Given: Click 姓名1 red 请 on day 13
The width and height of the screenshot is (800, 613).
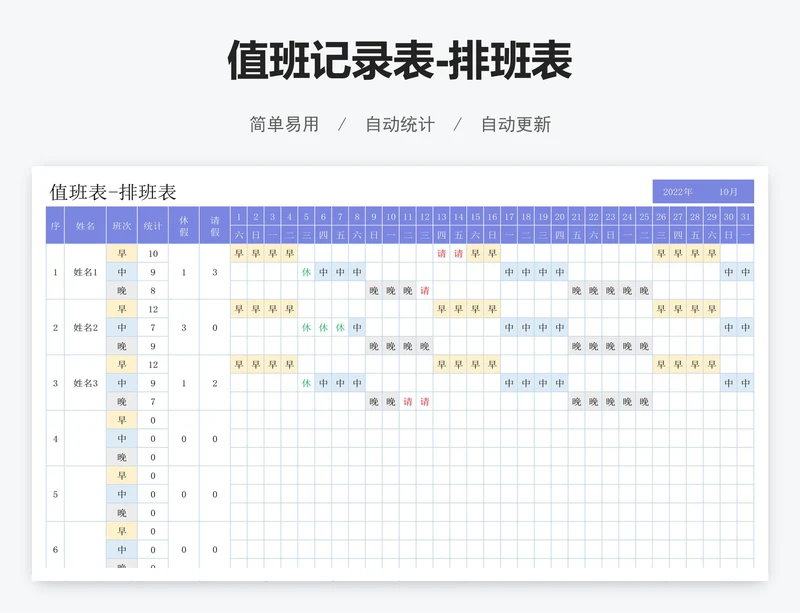Looking at the screenshot, I should click(x=441, y=254).
